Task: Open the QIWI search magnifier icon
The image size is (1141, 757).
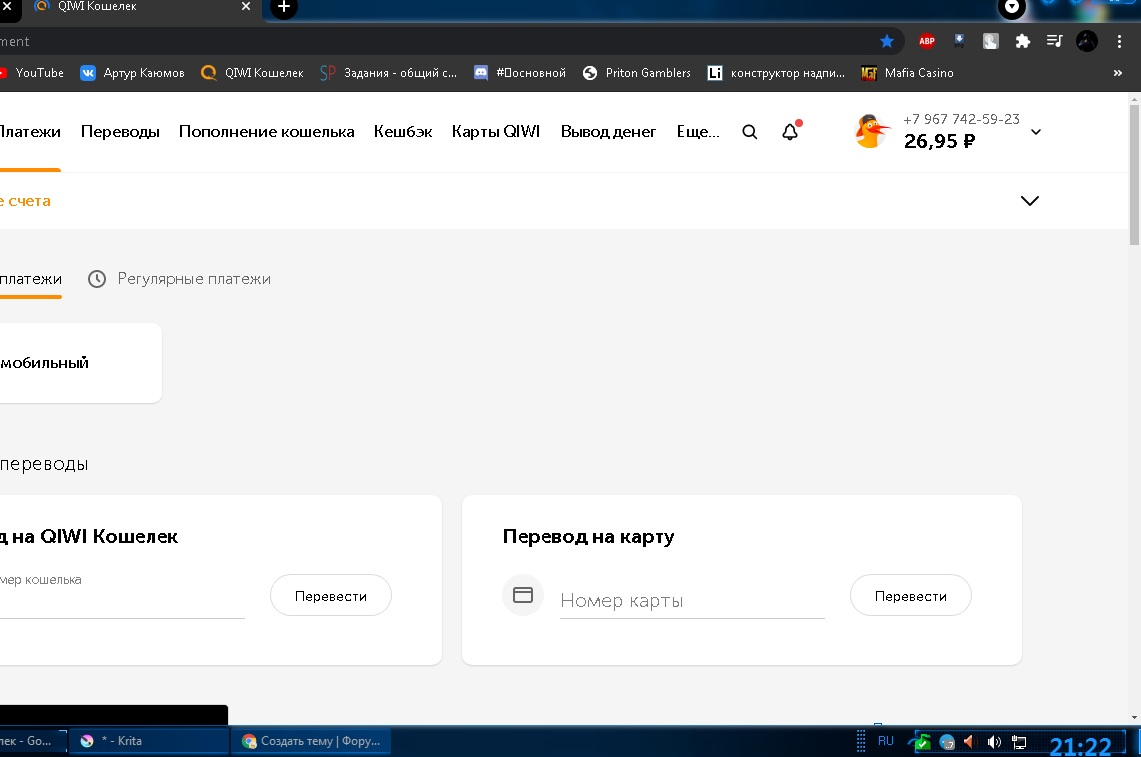Action: coord(750,132)
